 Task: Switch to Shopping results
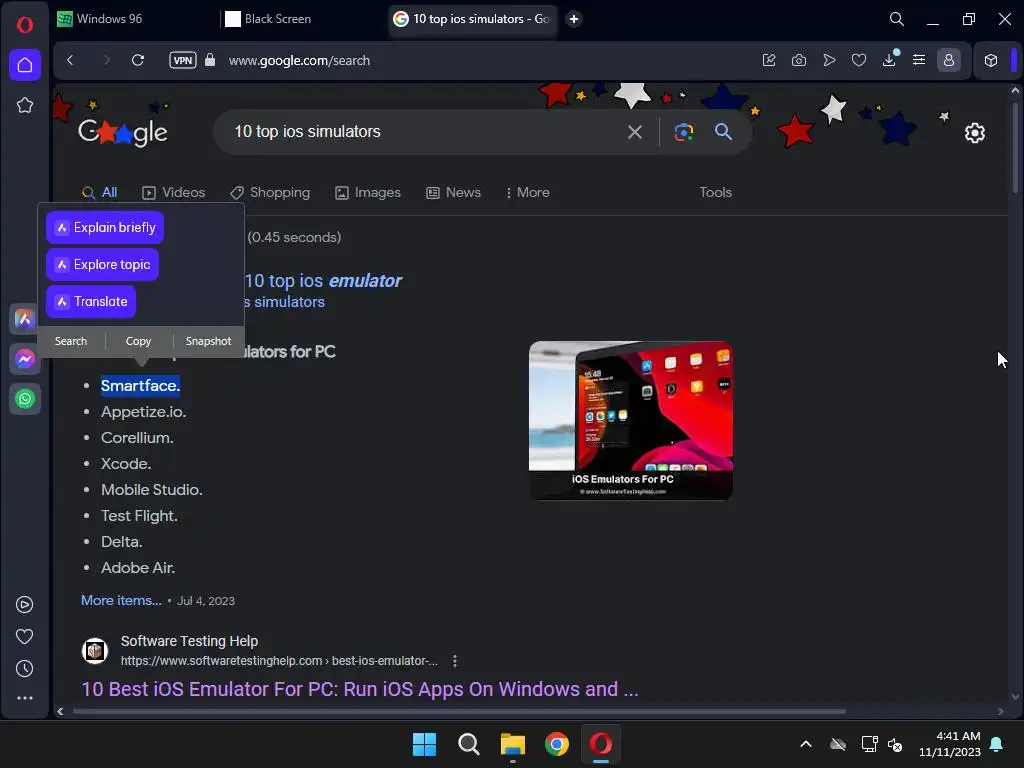tap(270, 193)
